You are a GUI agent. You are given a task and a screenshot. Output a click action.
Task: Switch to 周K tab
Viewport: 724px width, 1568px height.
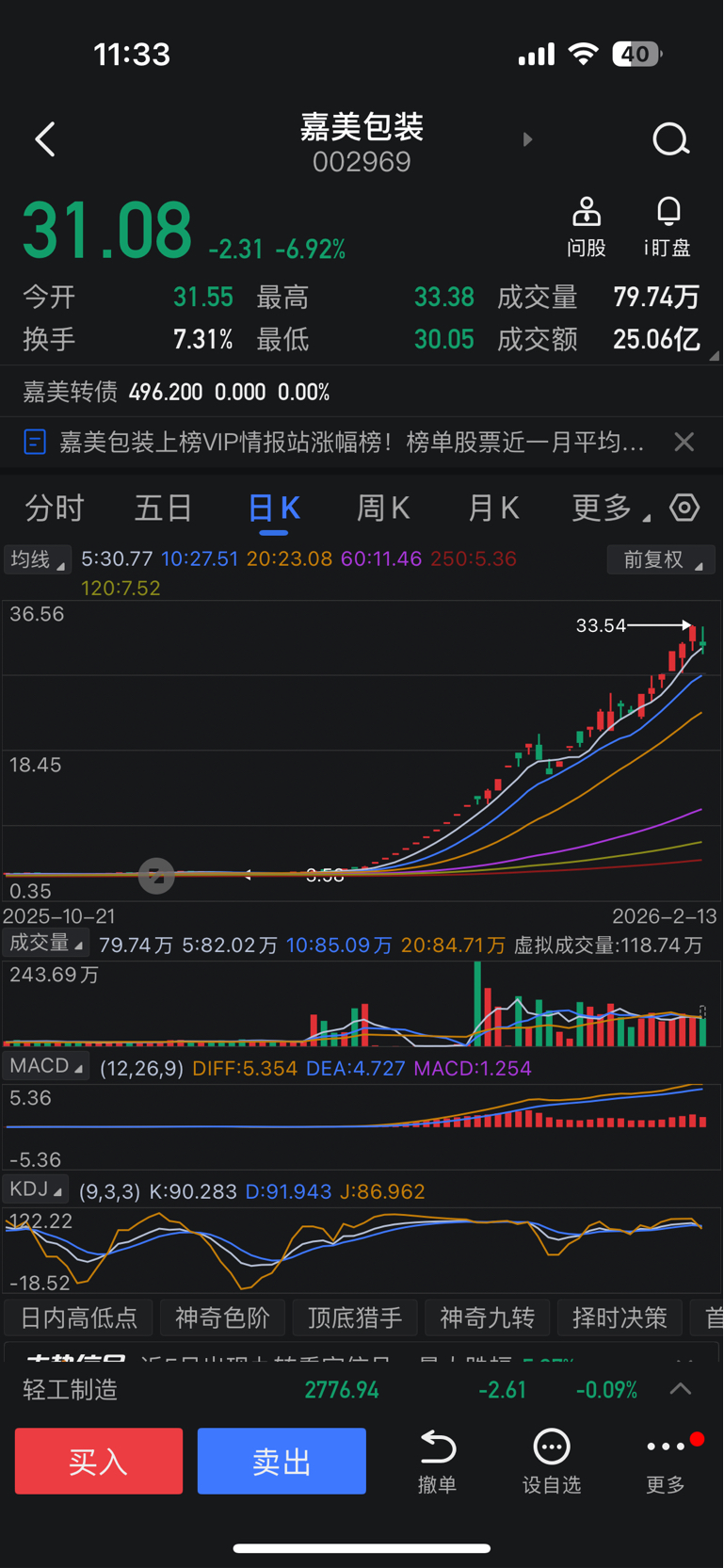(x=383, y=509)
